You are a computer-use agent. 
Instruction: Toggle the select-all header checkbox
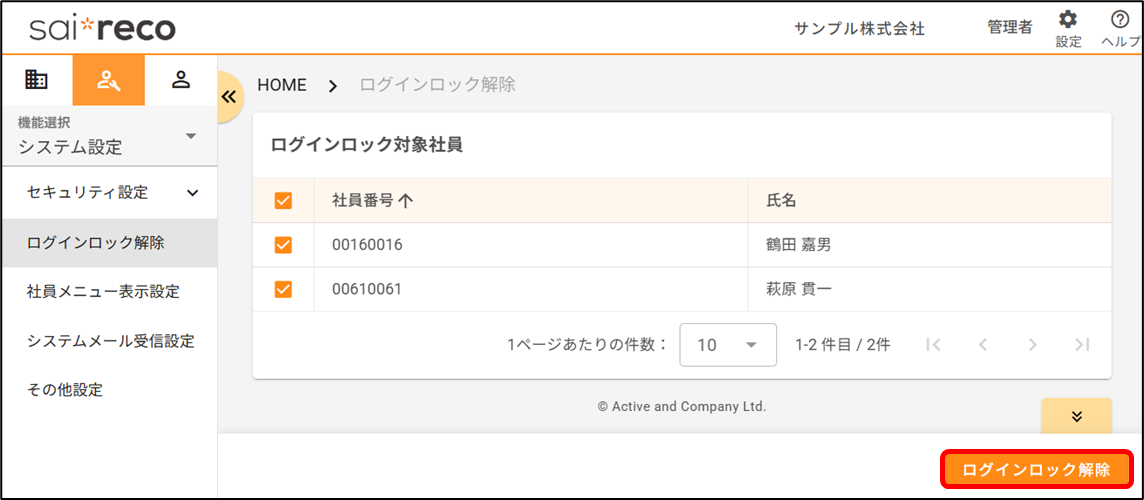pos(283,201)
